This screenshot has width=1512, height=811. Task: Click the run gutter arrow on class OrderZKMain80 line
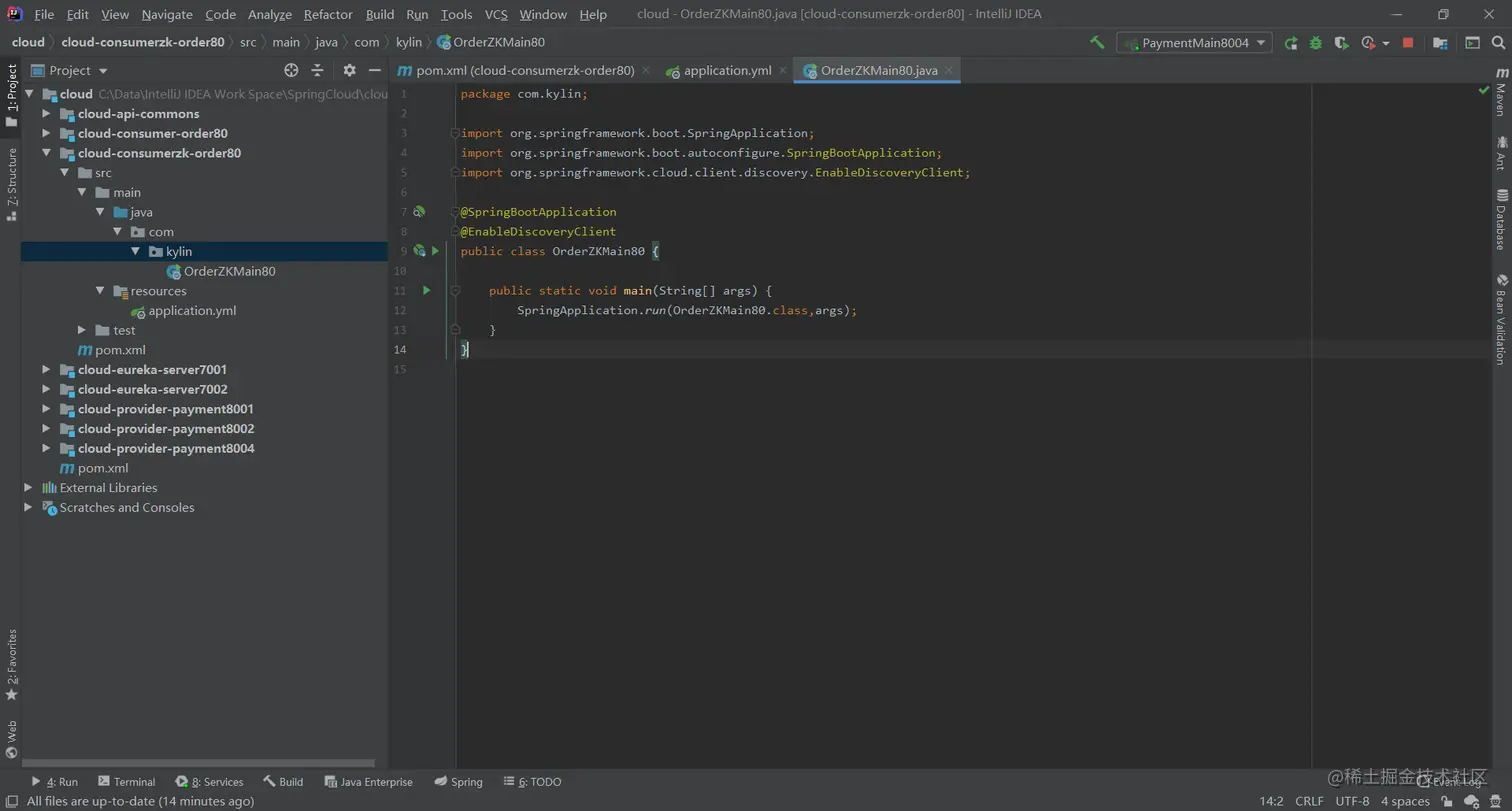[436, 251]
